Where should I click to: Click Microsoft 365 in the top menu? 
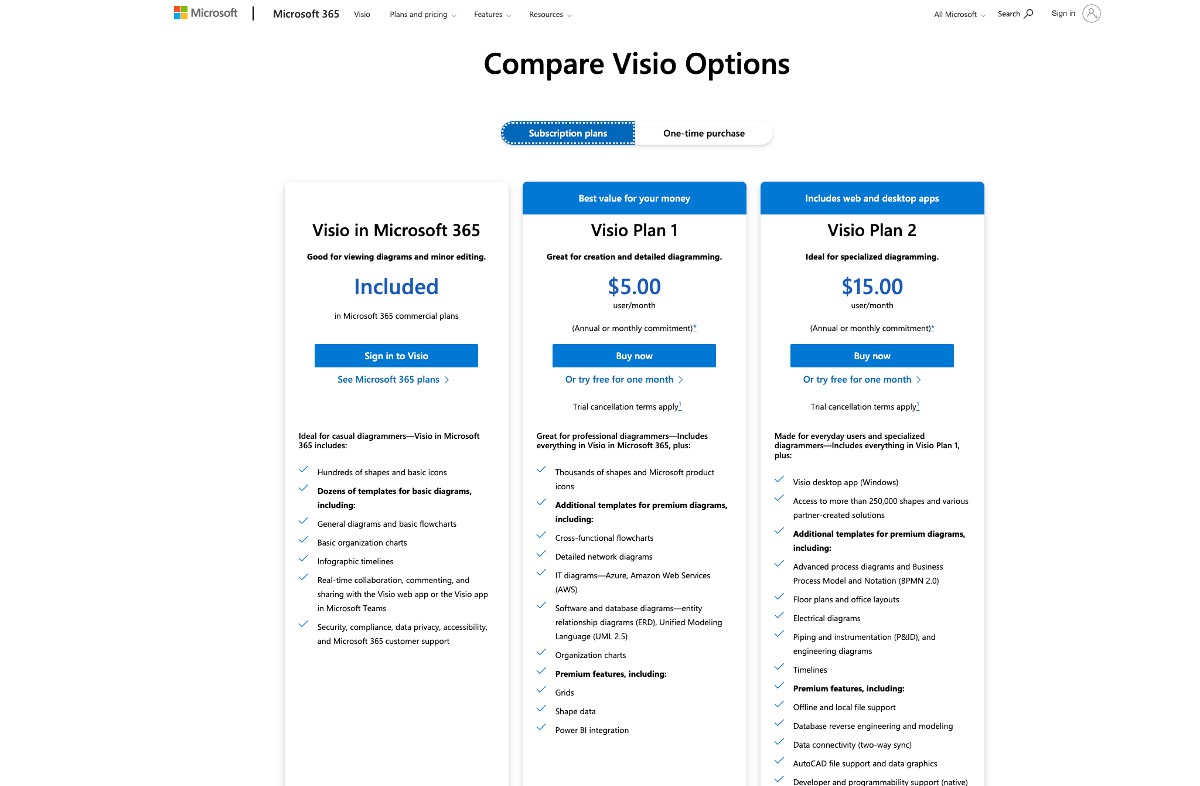(x=305, y=14)
